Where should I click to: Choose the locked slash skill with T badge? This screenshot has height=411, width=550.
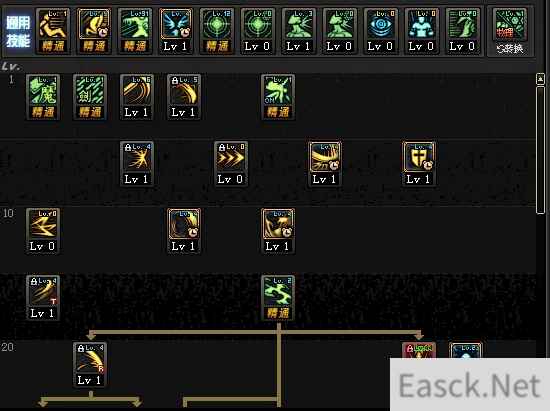pos(43,298)
